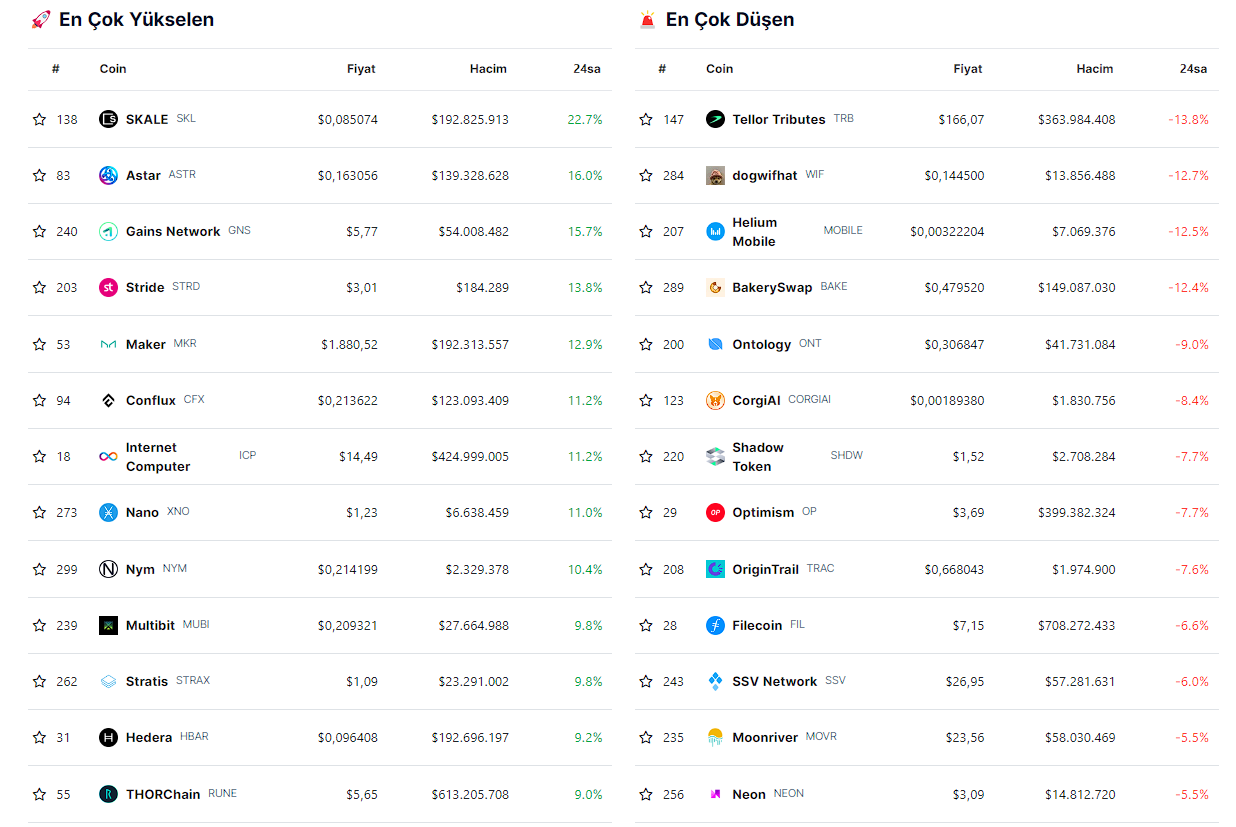Click the Astar coin logo icon

tap(108, 176)
